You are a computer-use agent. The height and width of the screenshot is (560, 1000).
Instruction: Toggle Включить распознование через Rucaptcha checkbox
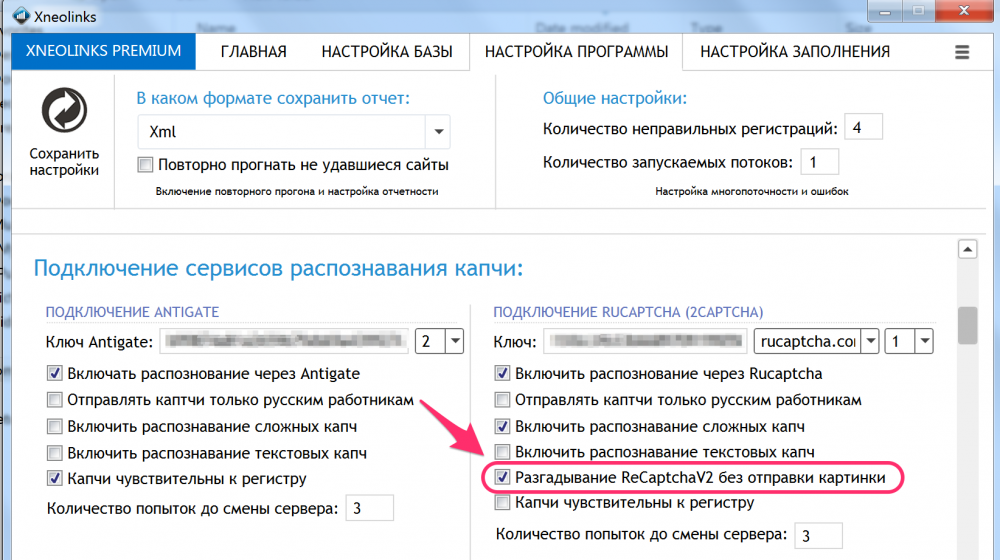click(503, 373)
